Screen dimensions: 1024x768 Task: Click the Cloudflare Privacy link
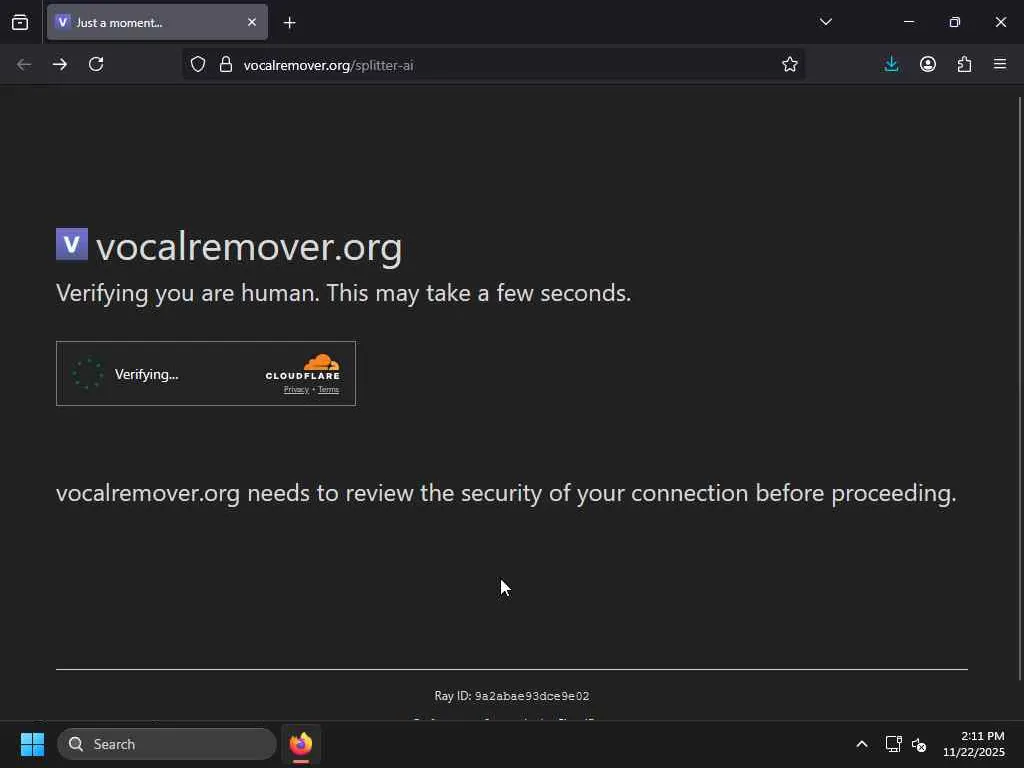tap(296, 390)
